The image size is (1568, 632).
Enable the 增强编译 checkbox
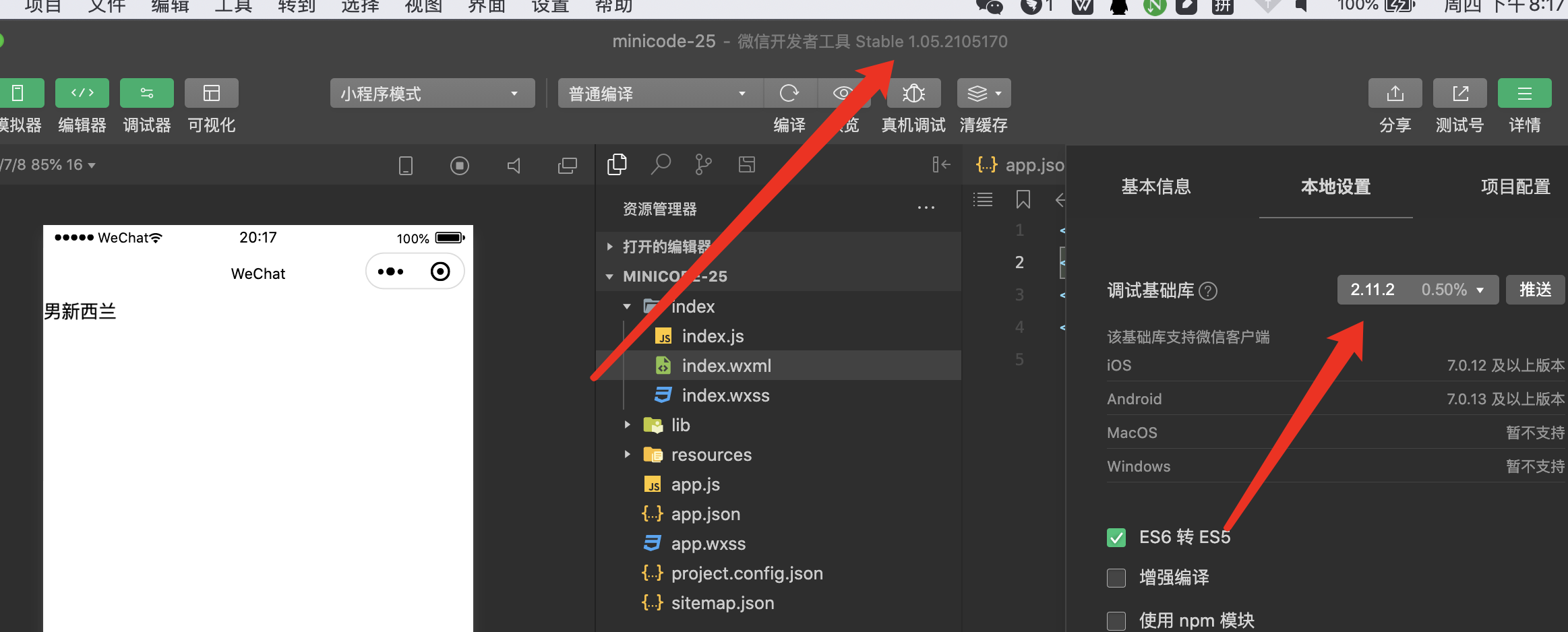click(1116, 578)
